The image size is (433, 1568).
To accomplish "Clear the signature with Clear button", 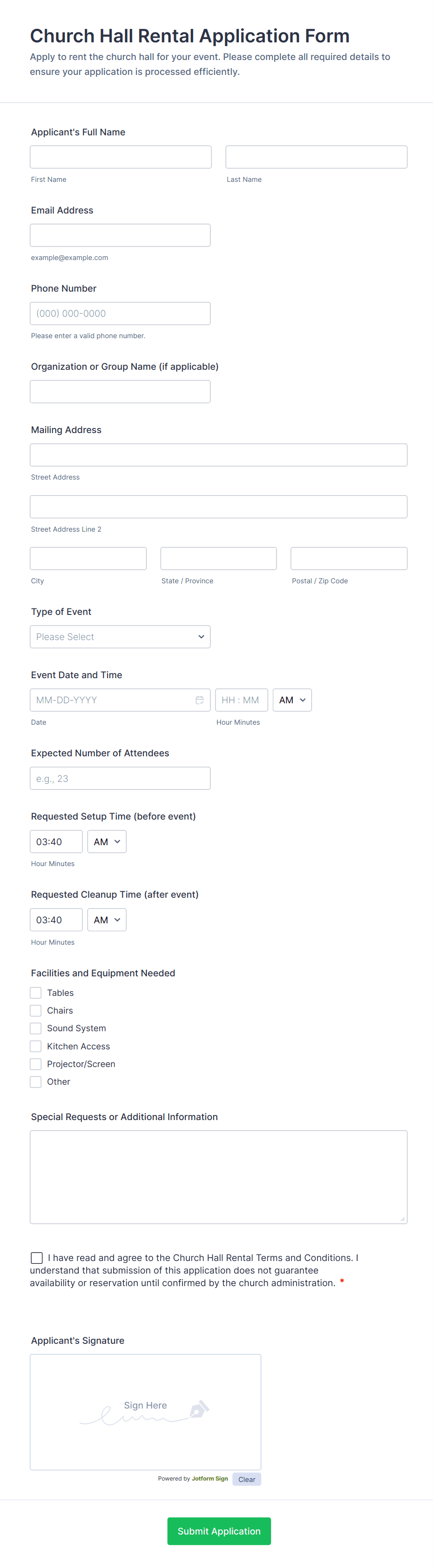I will [247, 1479].
